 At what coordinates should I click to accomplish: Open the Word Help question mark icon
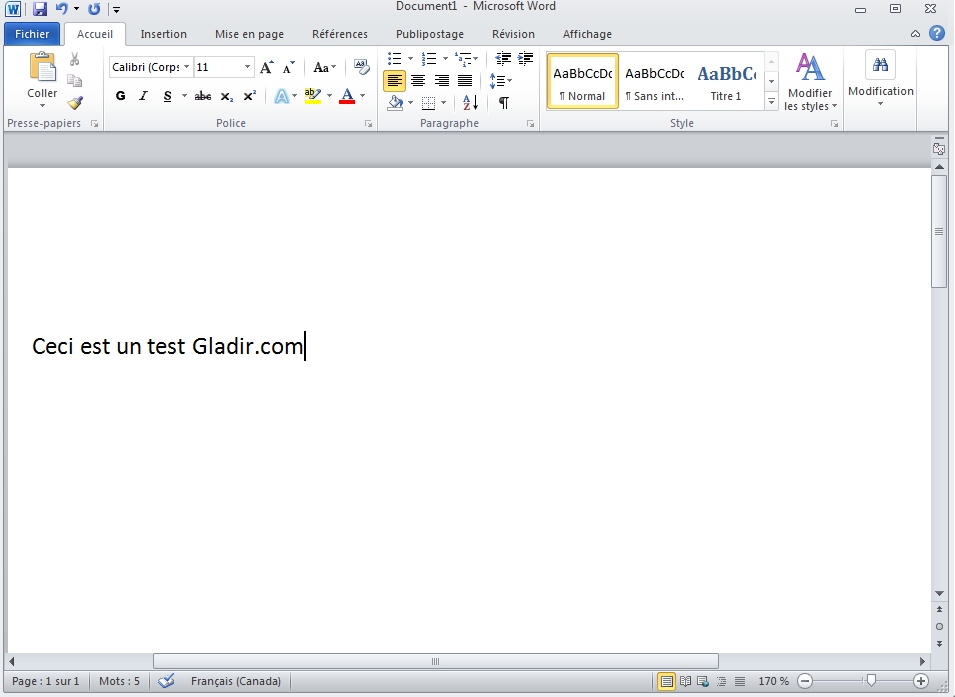pyautogui.click(x=937, y=33)
